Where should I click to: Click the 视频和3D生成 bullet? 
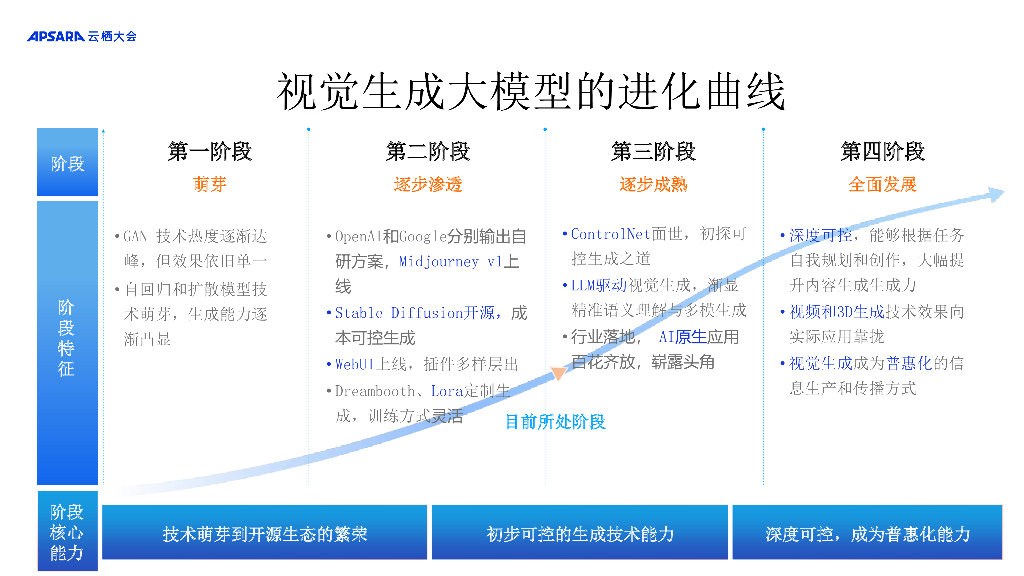872,324
